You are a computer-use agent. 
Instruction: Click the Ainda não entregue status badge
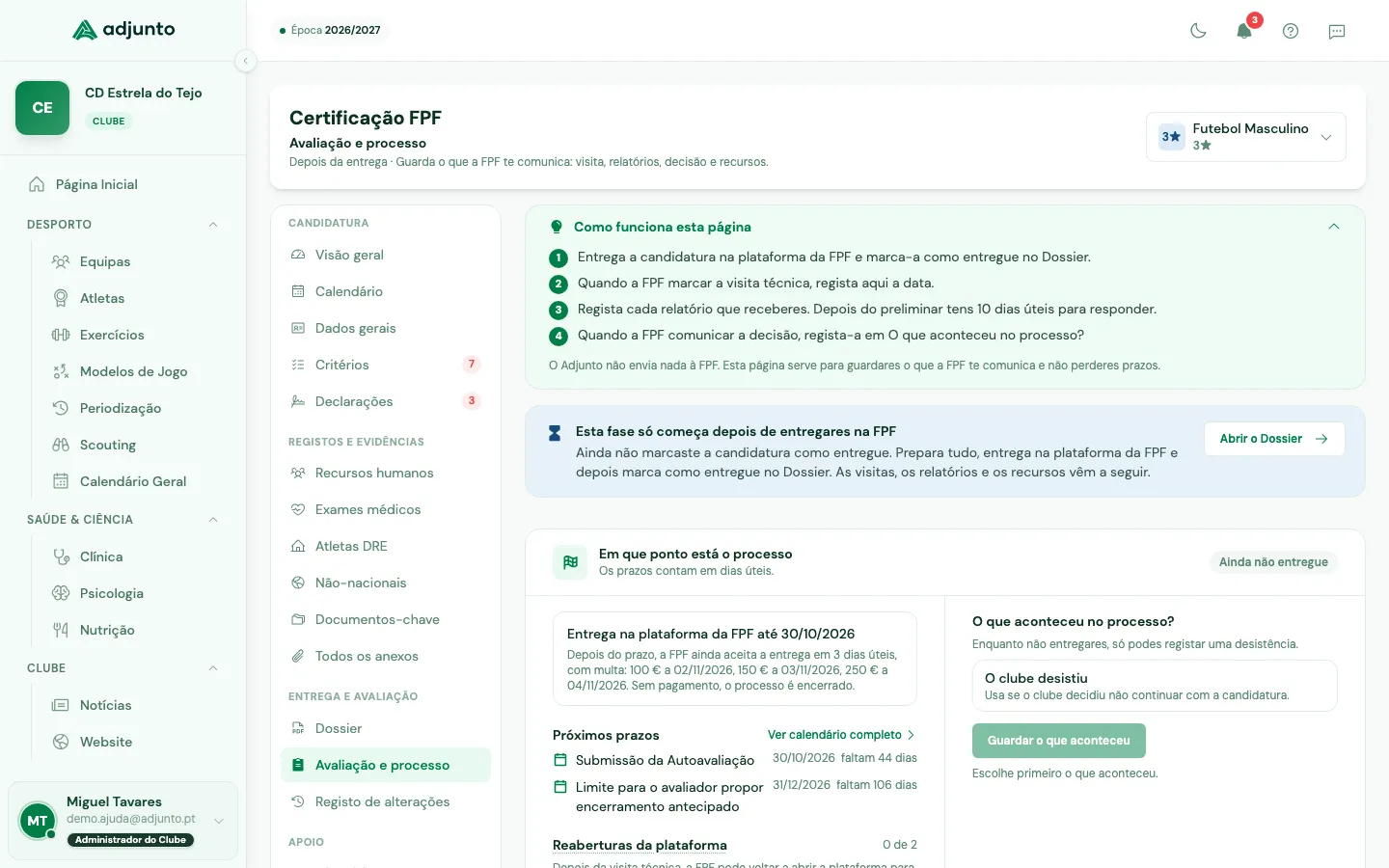click(x=1273, y=562)
